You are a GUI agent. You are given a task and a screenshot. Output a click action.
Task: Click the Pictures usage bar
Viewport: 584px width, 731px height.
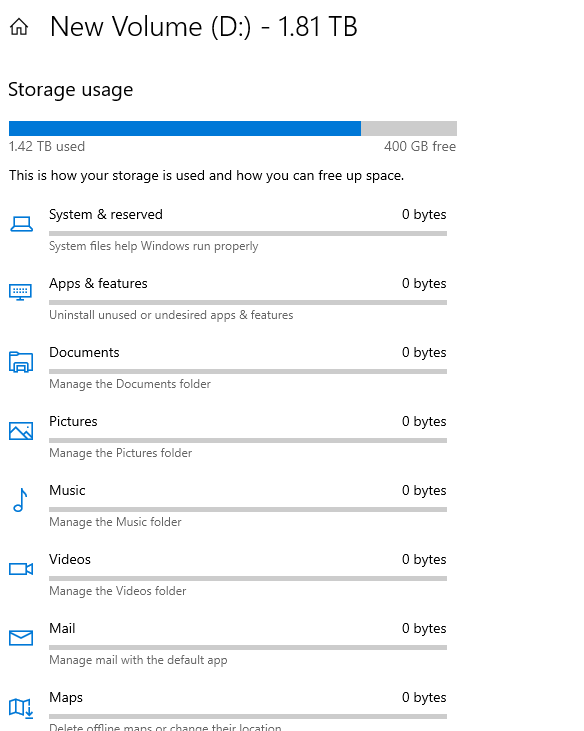click(248, 440)
